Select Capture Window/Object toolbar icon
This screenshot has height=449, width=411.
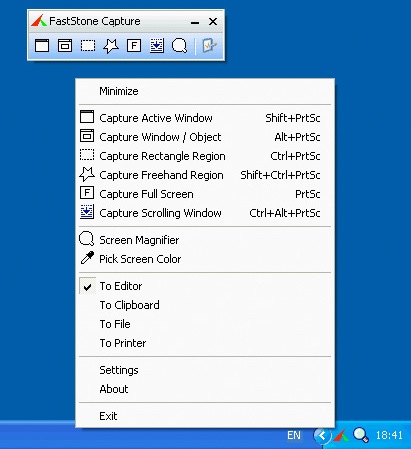pos(65,46)
